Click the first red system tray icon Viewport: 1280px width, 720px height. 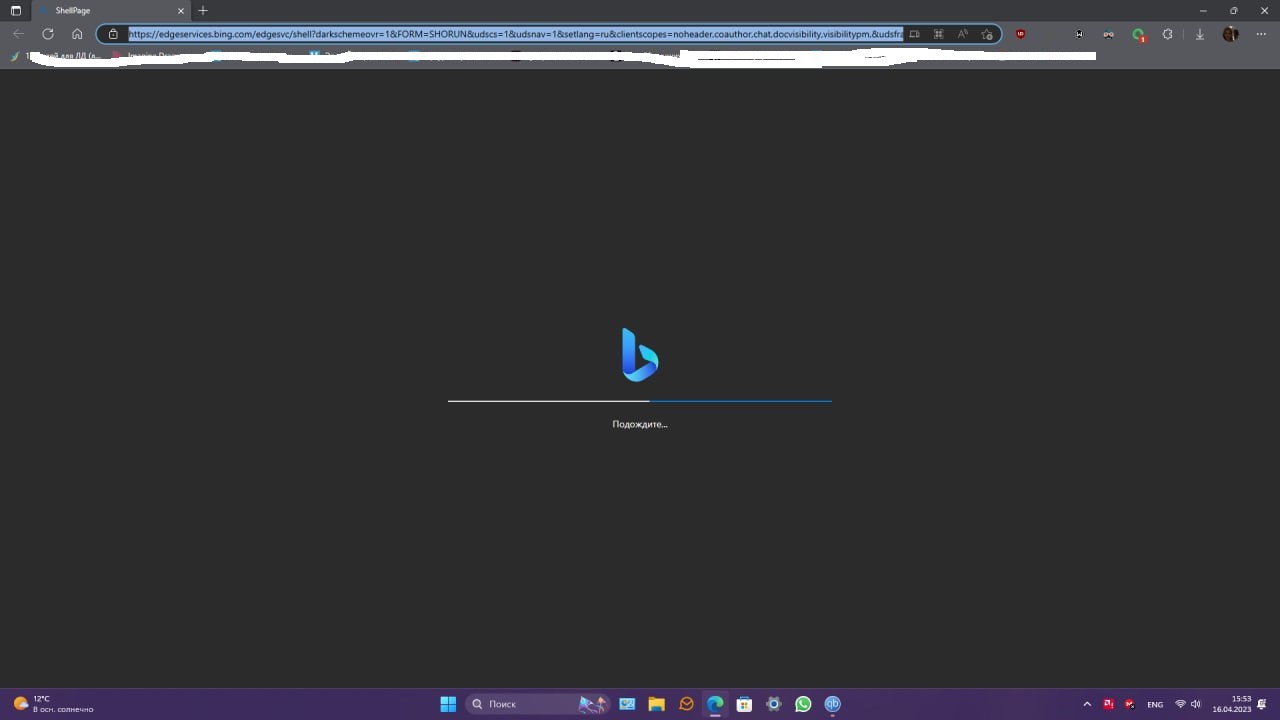tap(1108, 704)
